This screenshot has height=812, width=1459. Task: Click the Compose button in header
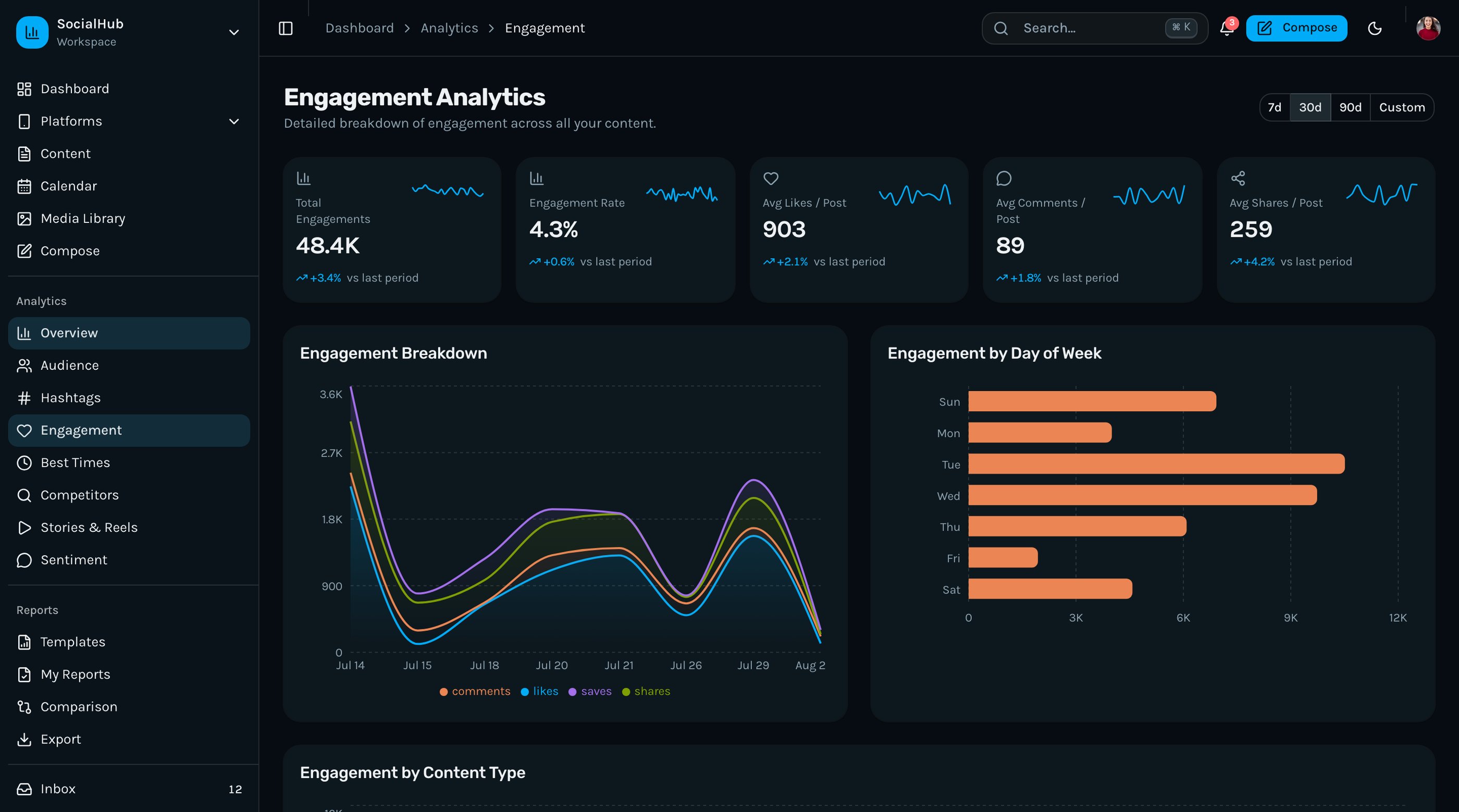1296,28
